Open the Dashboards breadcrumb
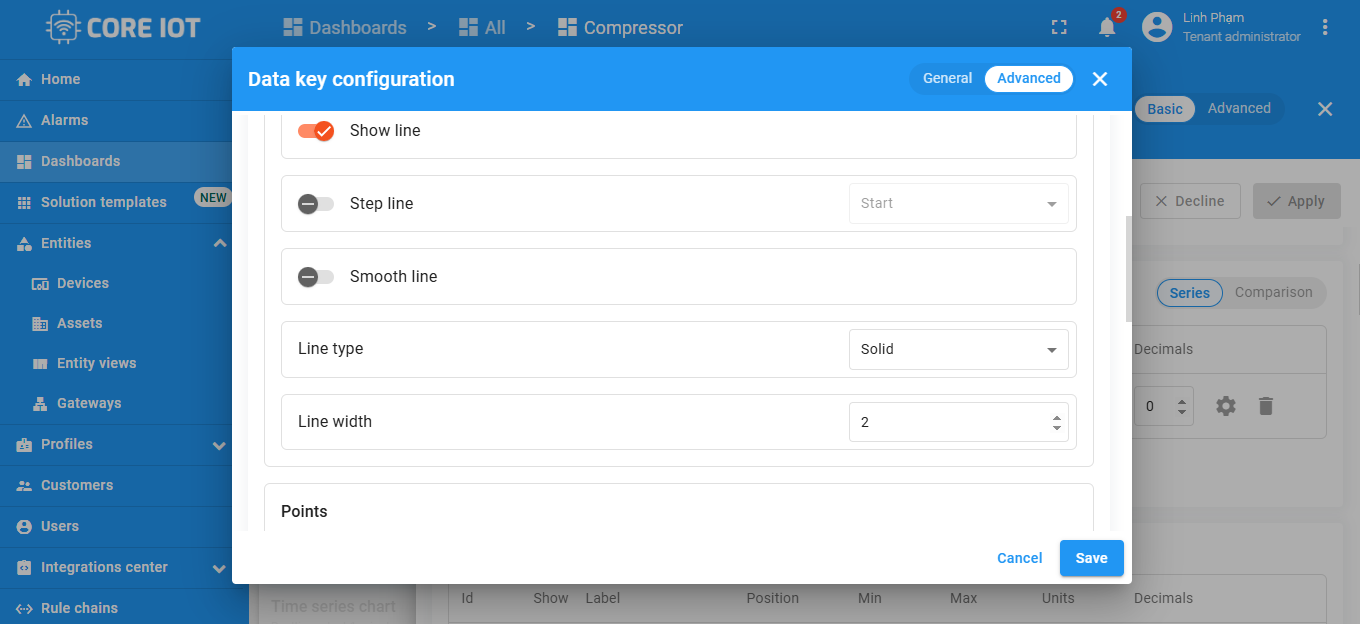 click(345, 28)
